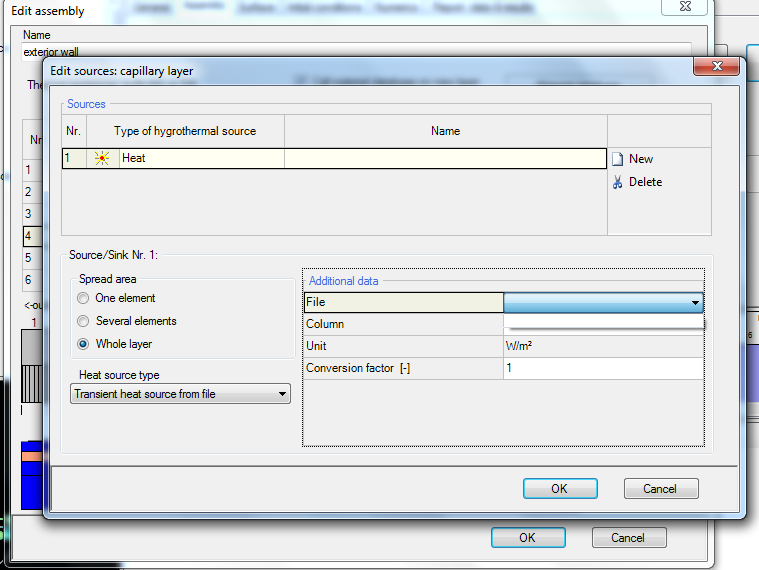This screenshot has width=759, height=570.
Task: Click the assembly Name field 'exterior wall'
Action: [300, 52]
